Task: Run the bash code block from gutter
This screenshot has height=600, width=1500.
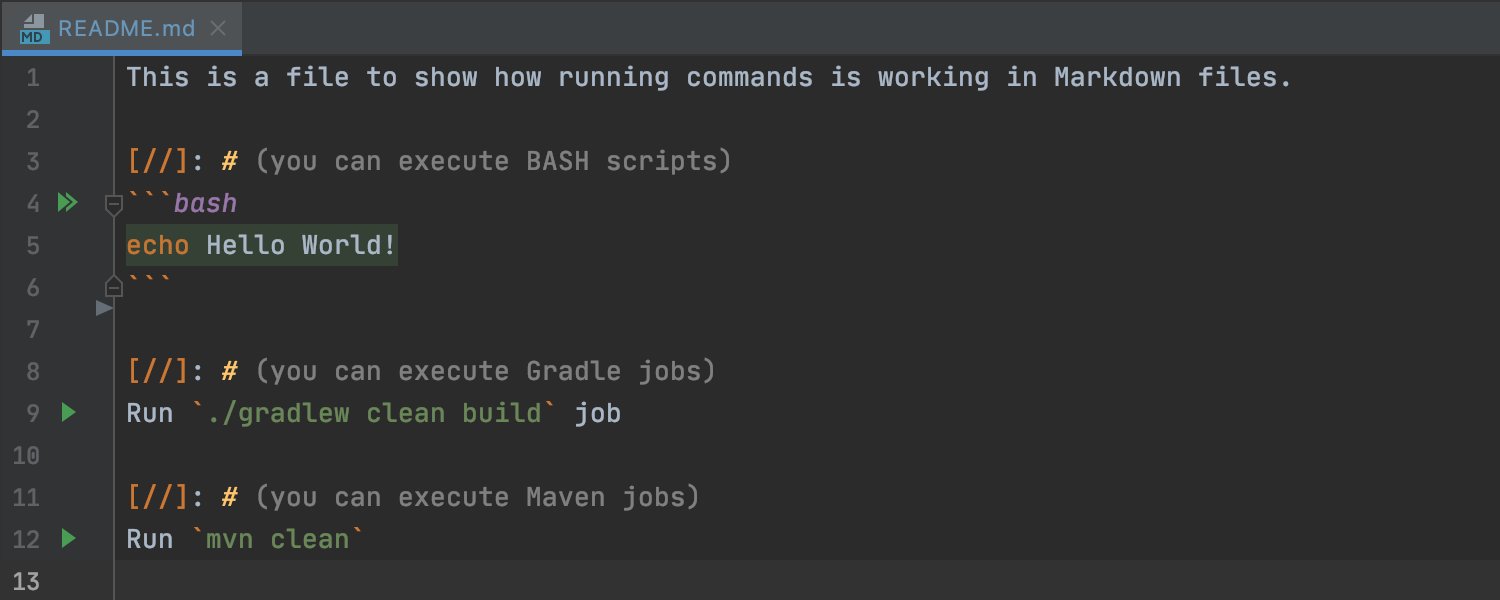Action: coord(67,203)
